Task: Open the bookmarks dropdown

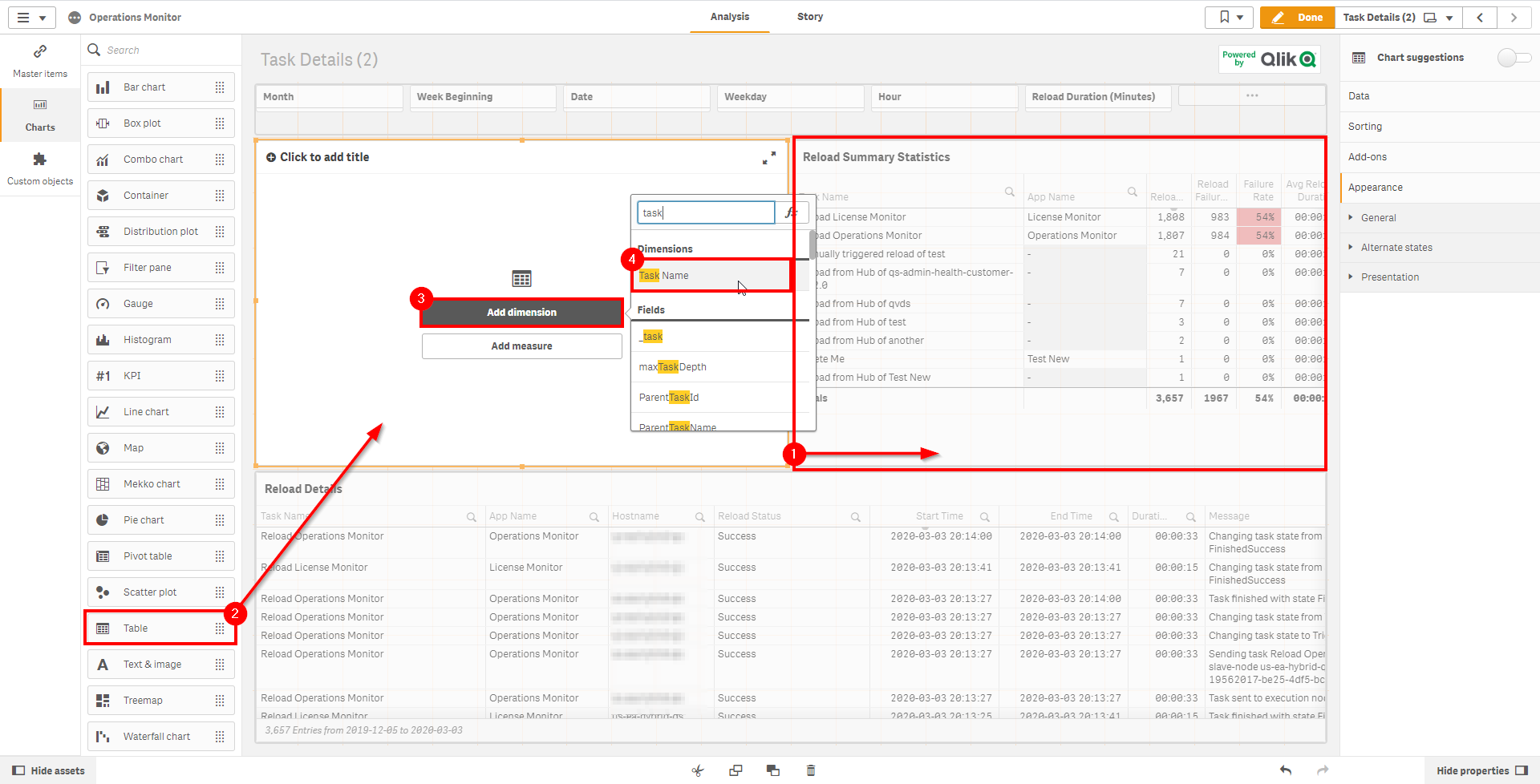Action: click(1229, 18)
